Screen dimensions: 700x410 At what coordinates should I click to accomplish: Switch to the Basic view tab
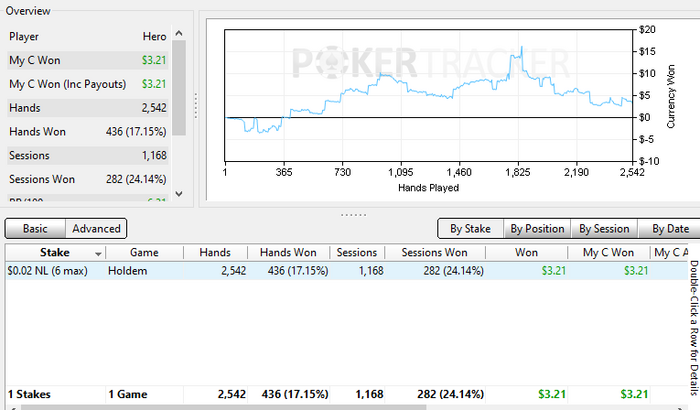[35, 229]
